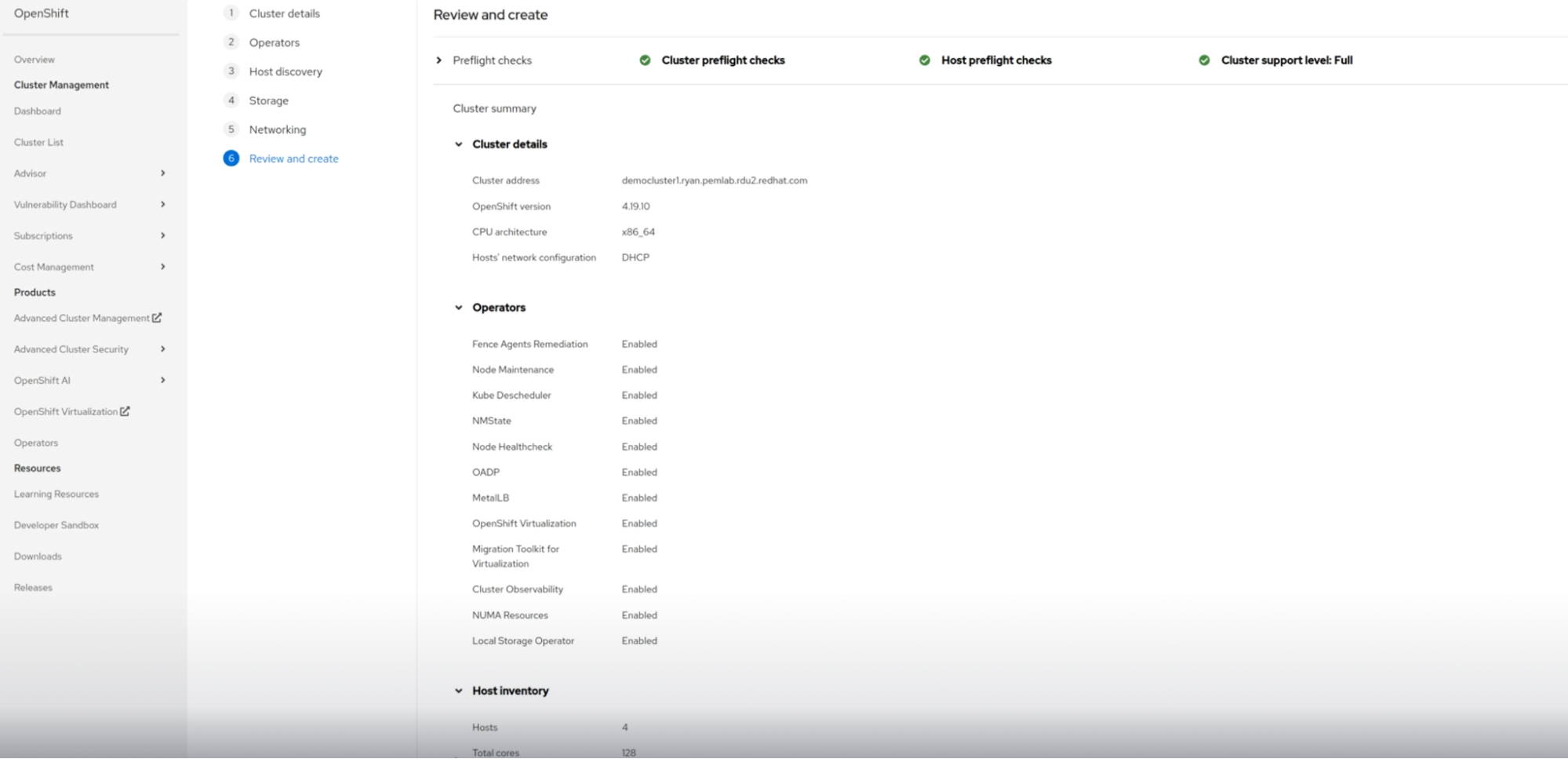Collapse the Cluster details summary section
The image size is (1568, 759).
click(458, 144)
